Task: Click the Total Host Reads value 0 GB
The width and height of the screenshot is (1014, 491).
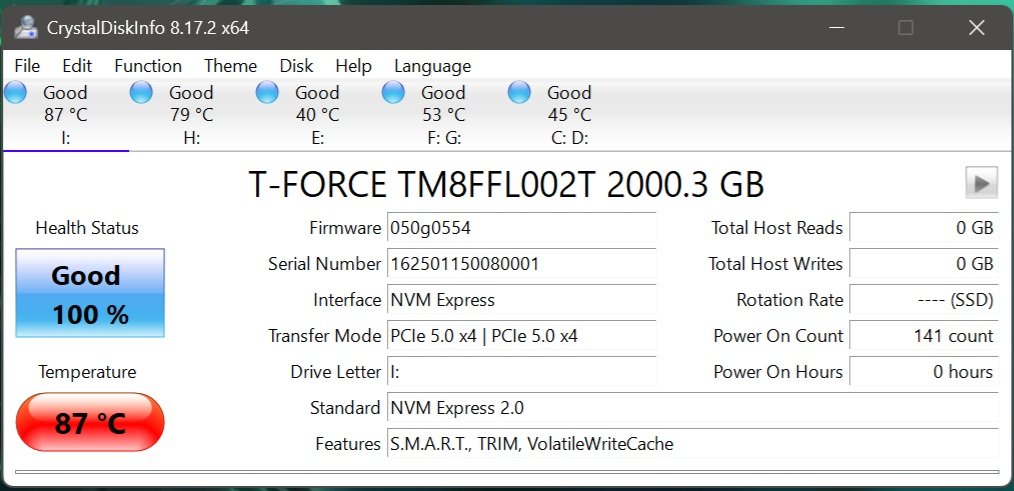Action: coord(924,228)
